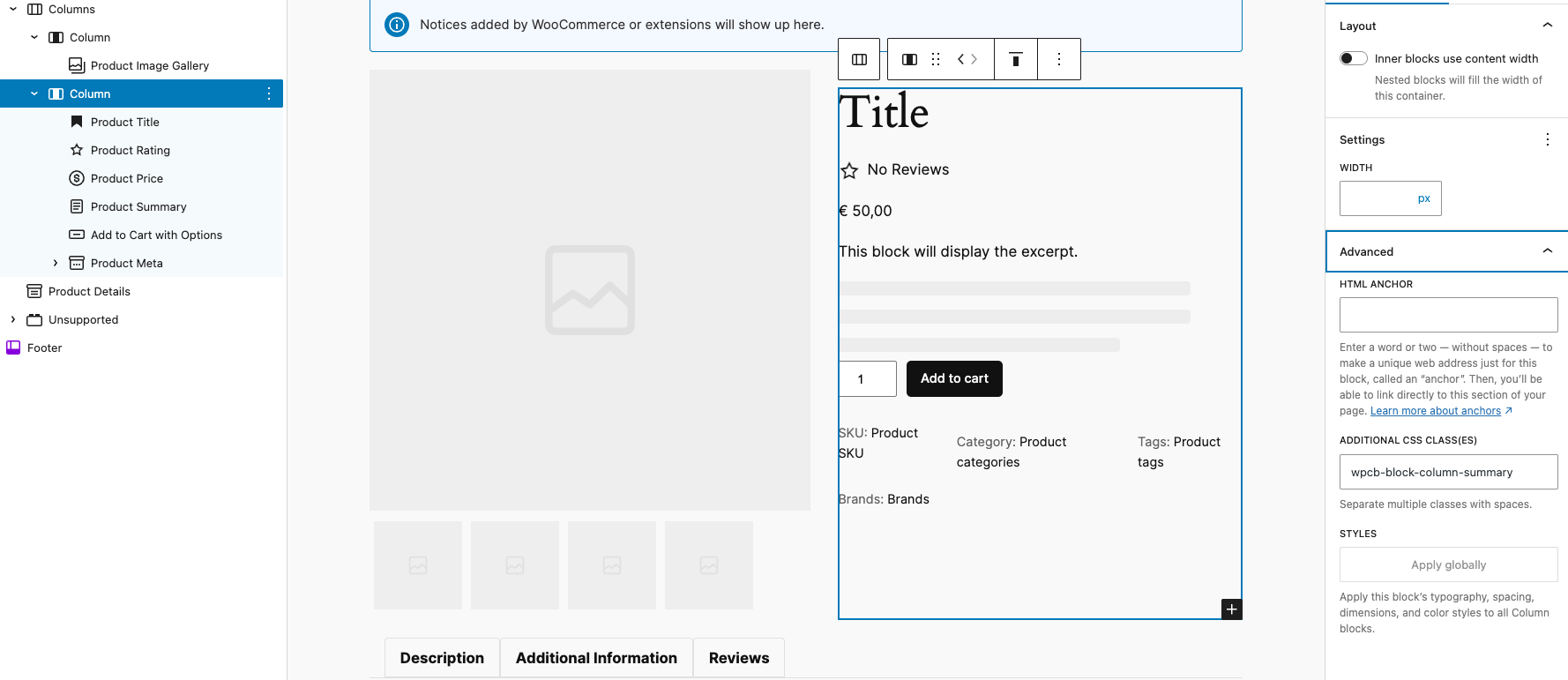Screen dimensions: 1568x680
Task: Click the black plus add-block button
Action: pyautogui.click(x=1231, y=609)
